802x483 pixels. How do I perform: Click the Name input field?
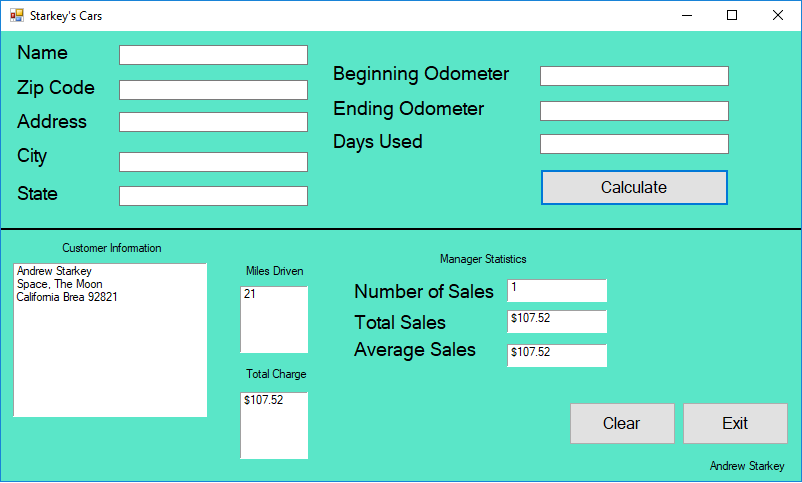coord(213,55)
